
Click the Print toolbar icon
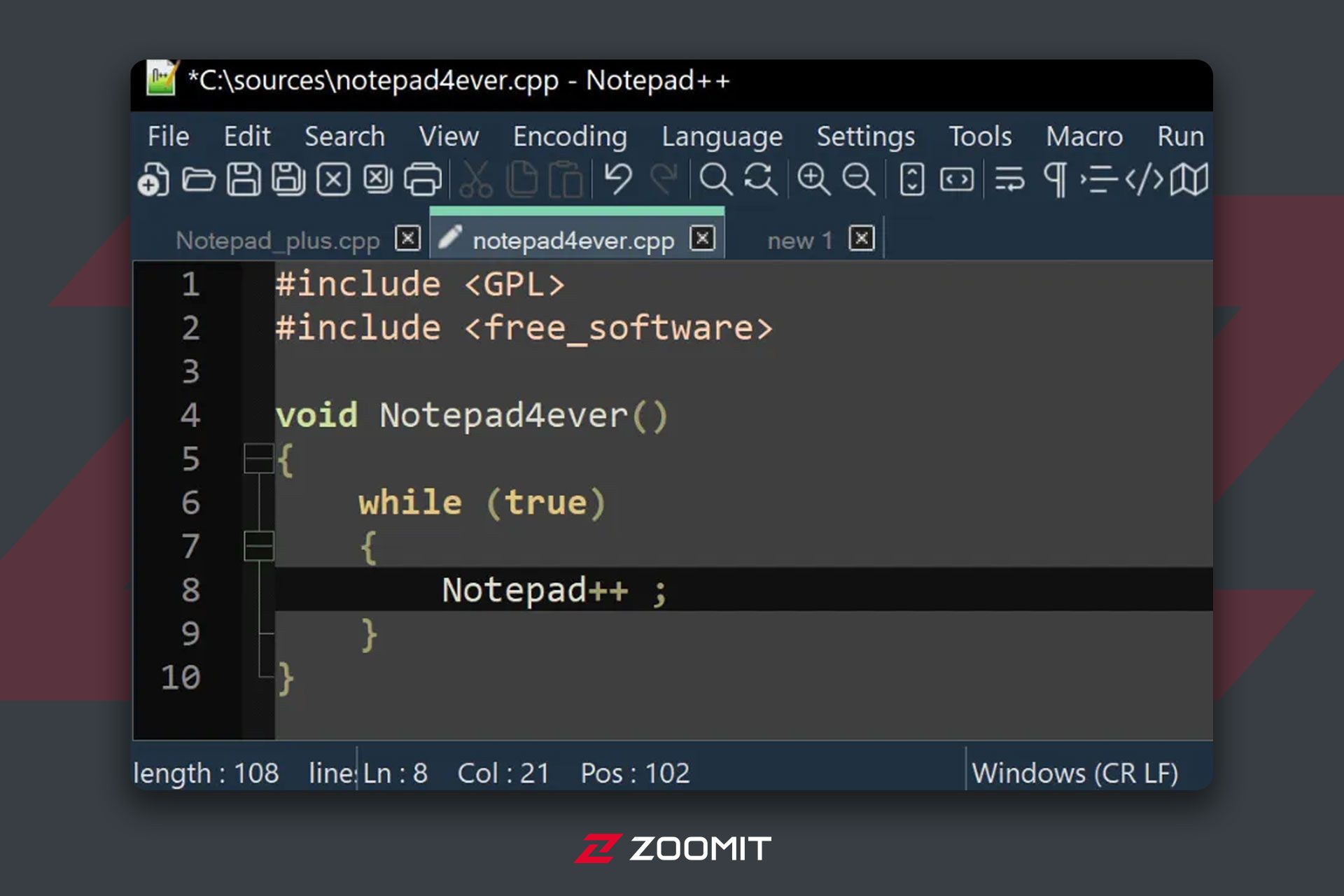423,179
